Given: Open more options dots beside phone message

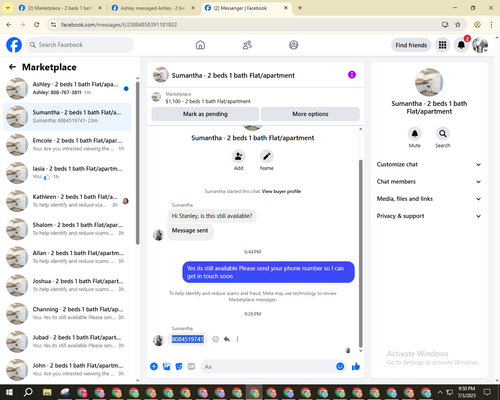Looking at the screenshot, I should [237, 339].
